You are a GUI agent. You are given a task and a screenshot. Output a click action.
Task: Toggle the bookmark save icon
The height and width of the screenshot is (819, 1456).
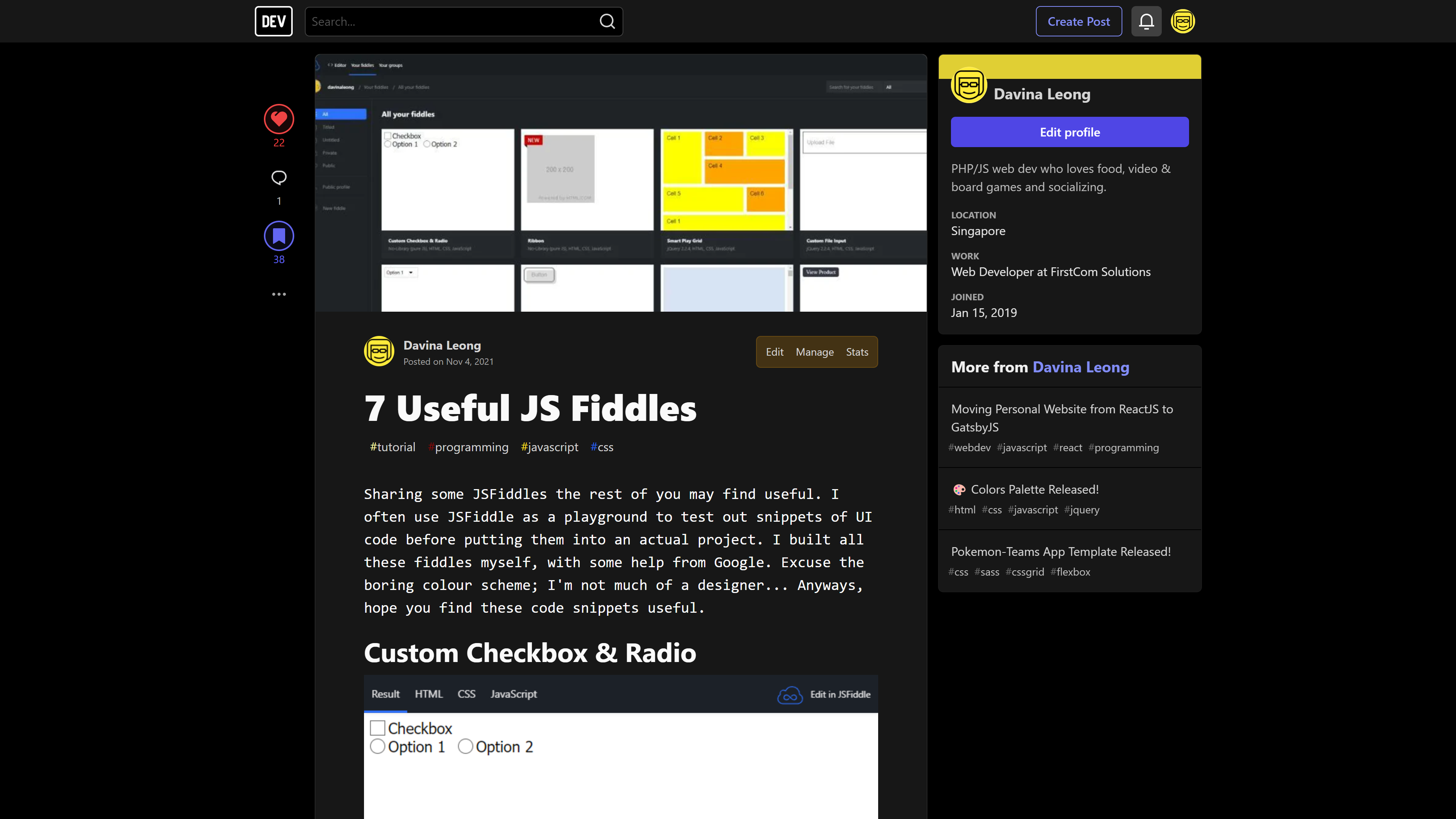click(x=279, y=236)
